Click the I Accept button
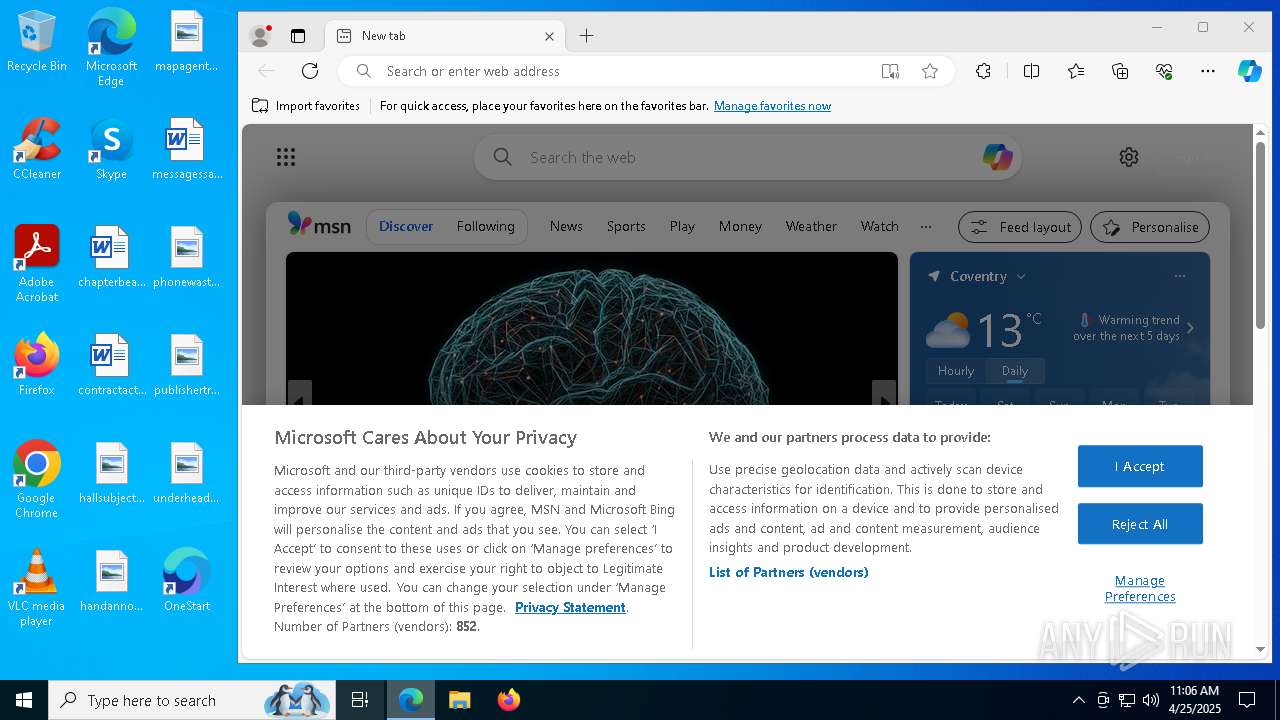Image resolution: width=1280 pixels, height=720 pixels. click(x=1140, y=466)
